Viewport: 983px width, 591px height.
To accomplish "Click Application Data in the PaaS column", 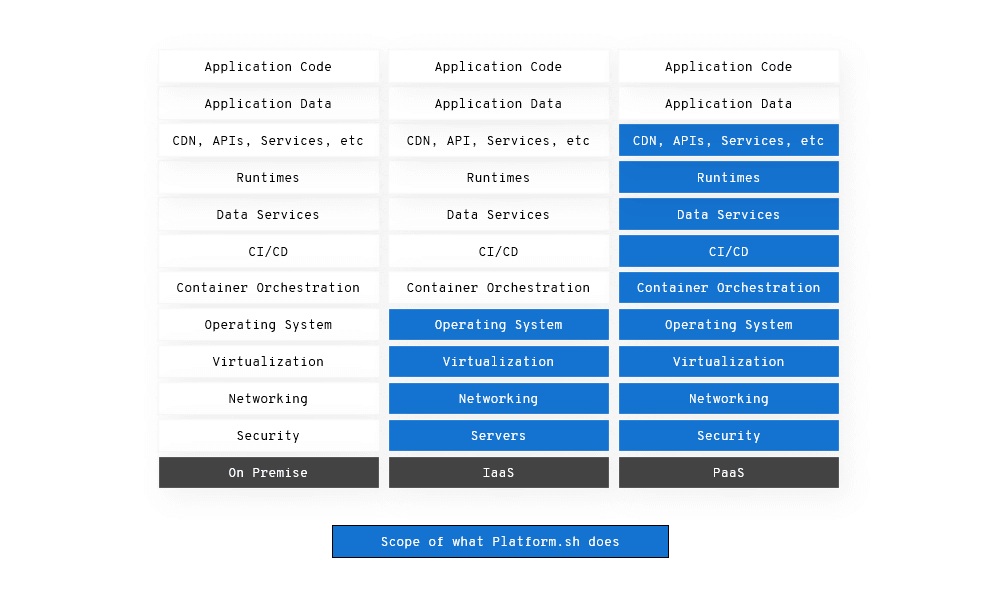I will coord(728,104).
